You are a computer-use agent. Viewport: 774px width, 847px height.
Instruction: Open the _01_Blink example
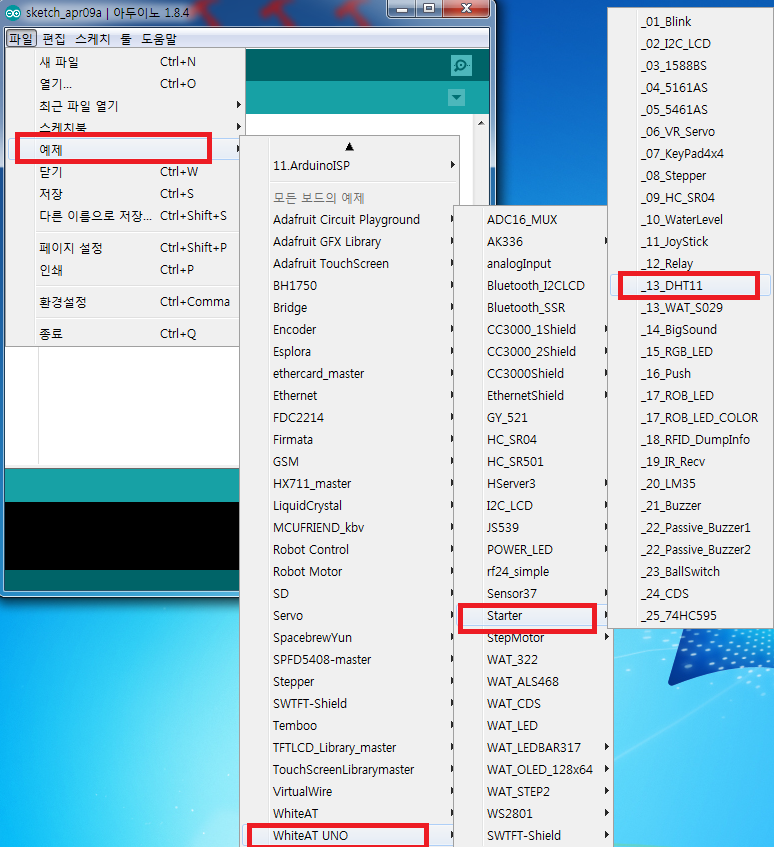pyautogui.click(x=691, y=22)
